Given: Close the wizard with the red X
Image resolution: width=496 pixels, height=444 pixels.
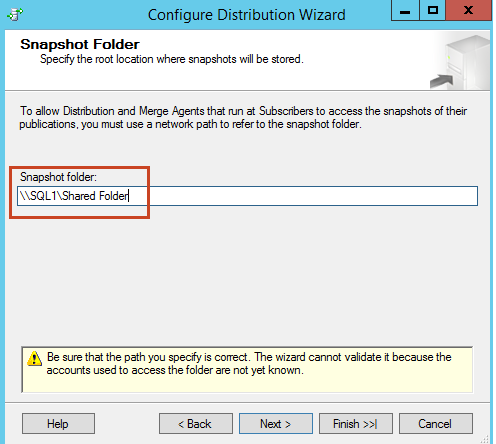Looking at the screenshot, I should (468, 11).
